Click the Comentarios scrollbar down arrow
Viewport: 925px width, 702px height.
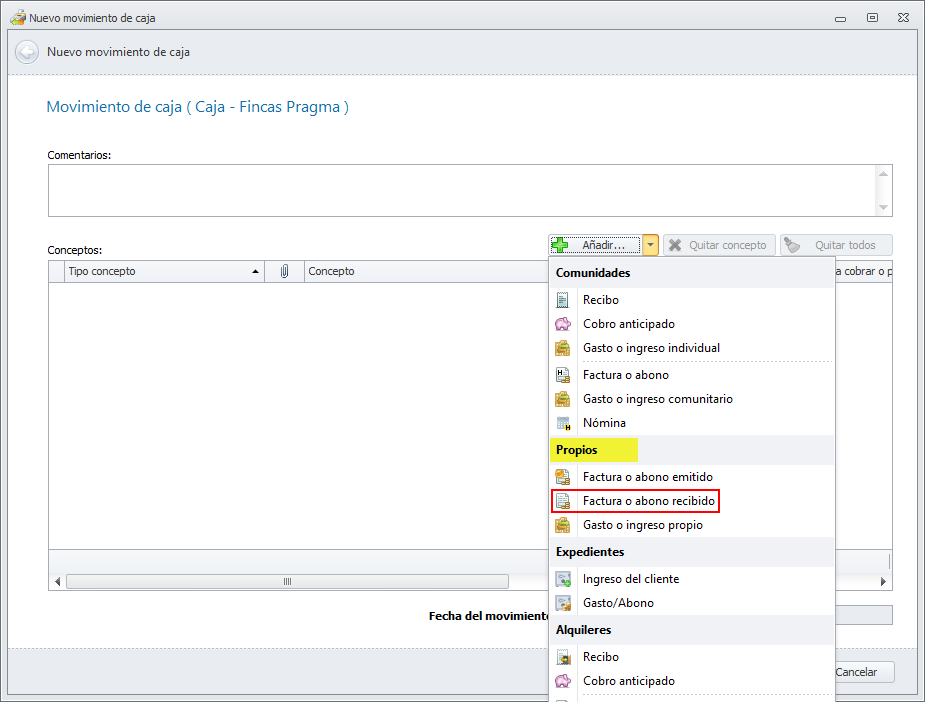pos(883,207)
